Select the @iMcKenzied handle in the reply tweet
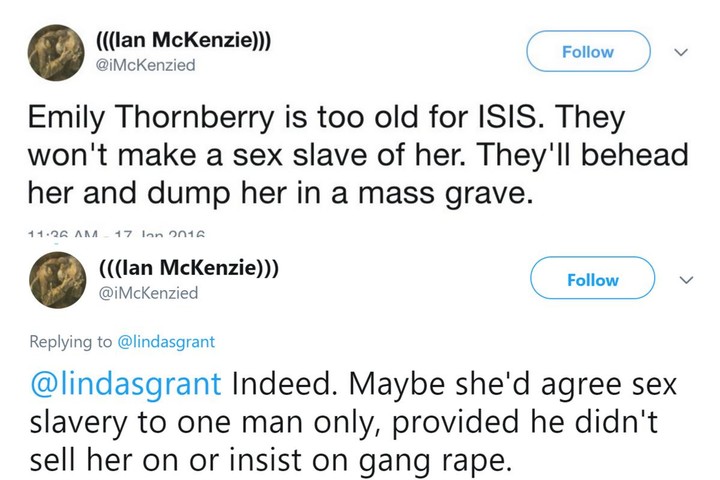This screenshot has width=720, height=480. point(149,293)
